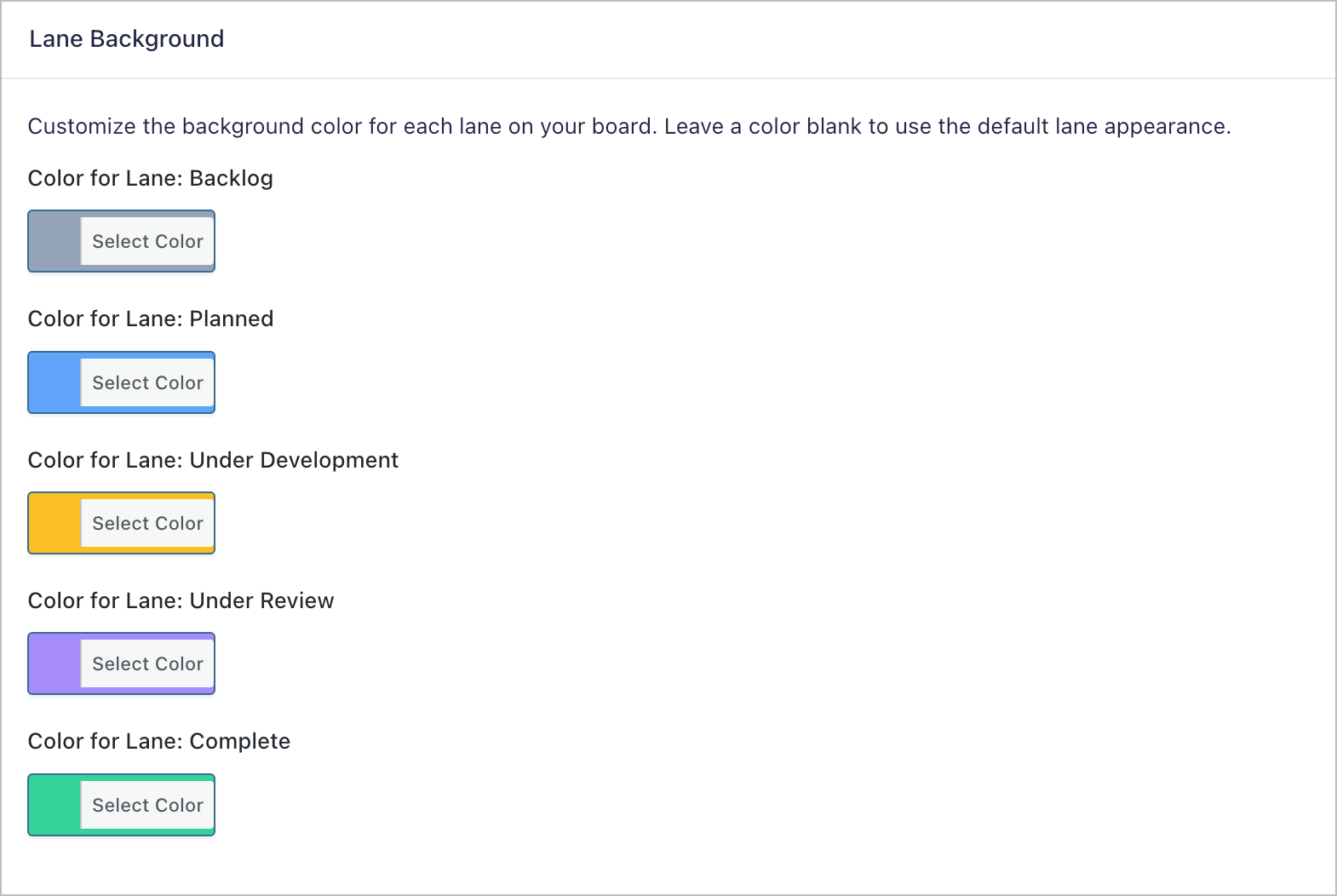
Task: Click the 'Color for Lane: Planned' label
Action: pos(151,319)
